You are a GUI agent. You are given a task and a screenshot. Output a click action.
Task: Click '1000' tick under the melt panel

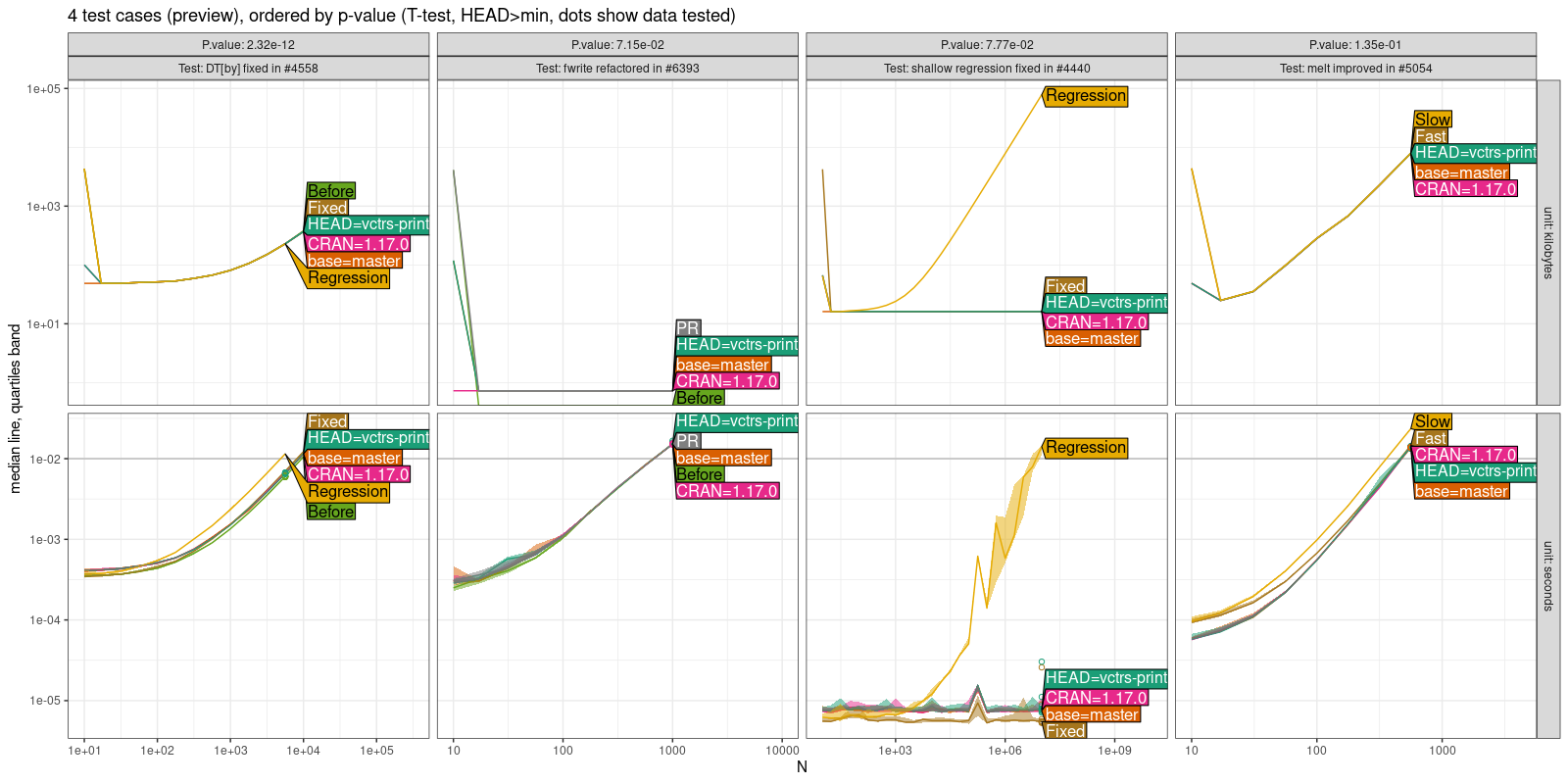1443,751
